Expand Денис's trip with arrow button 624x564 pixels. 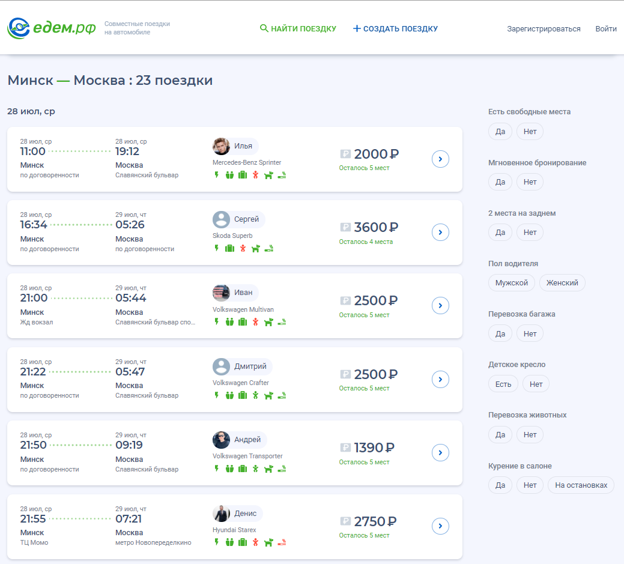[x=440, y=526]
